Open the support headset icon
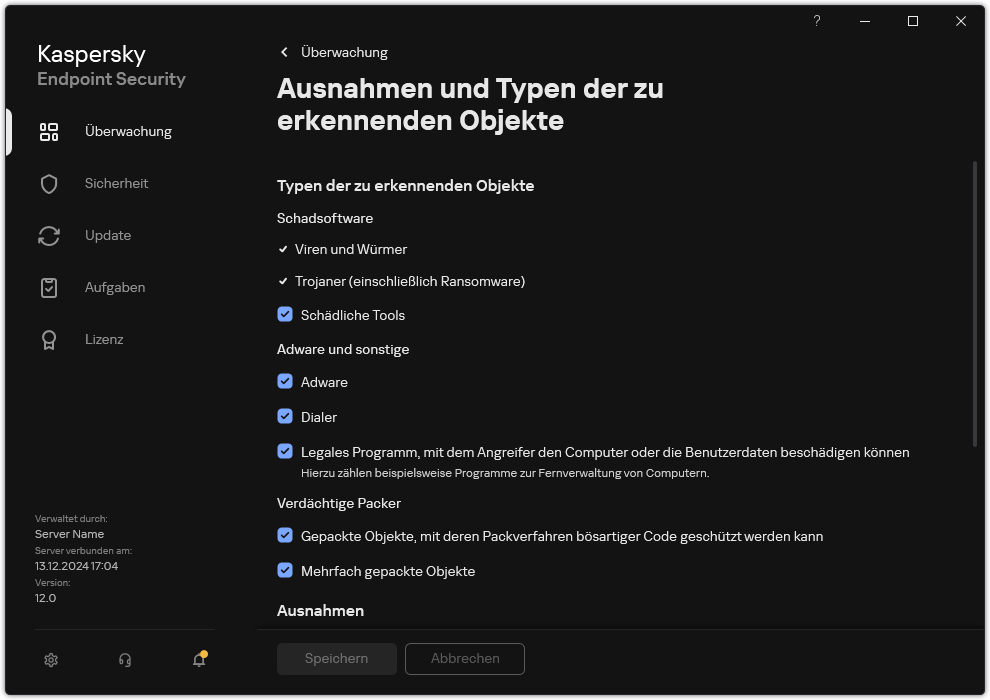The width and height of the screenshot is (990, 700). click(124, 659)
